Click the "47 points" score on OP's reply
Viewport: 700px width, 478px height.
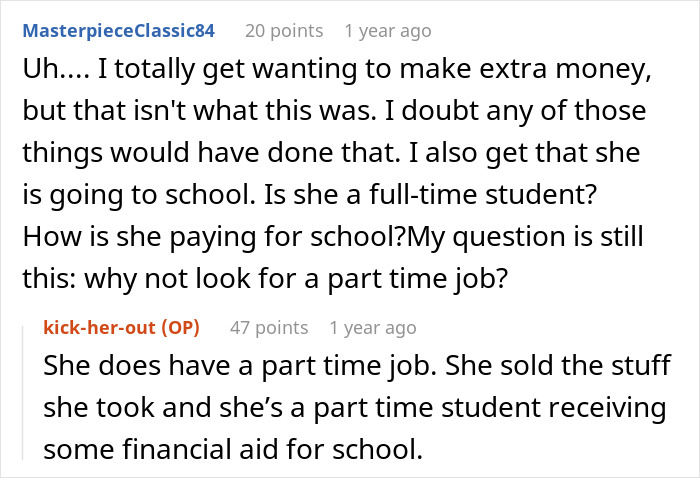tap(267, 327)
